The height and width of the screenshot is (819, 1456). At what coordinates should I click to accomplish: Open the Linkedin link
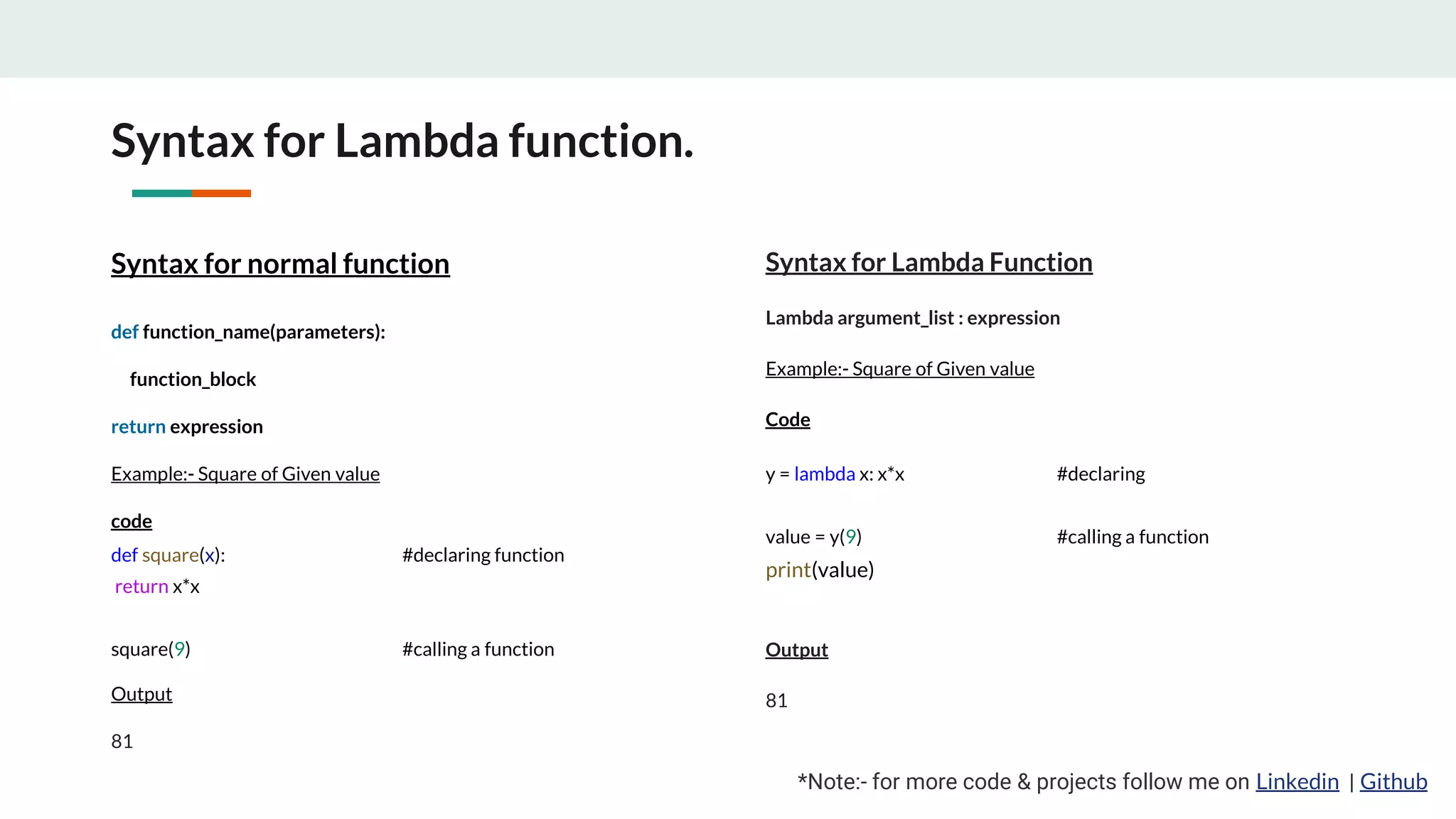point(1297,781)
